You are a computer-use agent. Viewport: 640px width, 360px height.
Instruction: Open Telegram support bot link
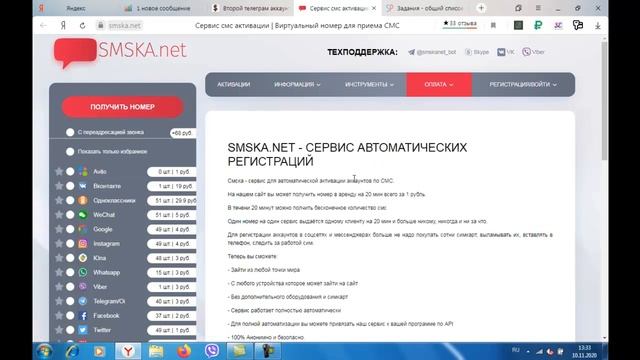coord(432,52)
